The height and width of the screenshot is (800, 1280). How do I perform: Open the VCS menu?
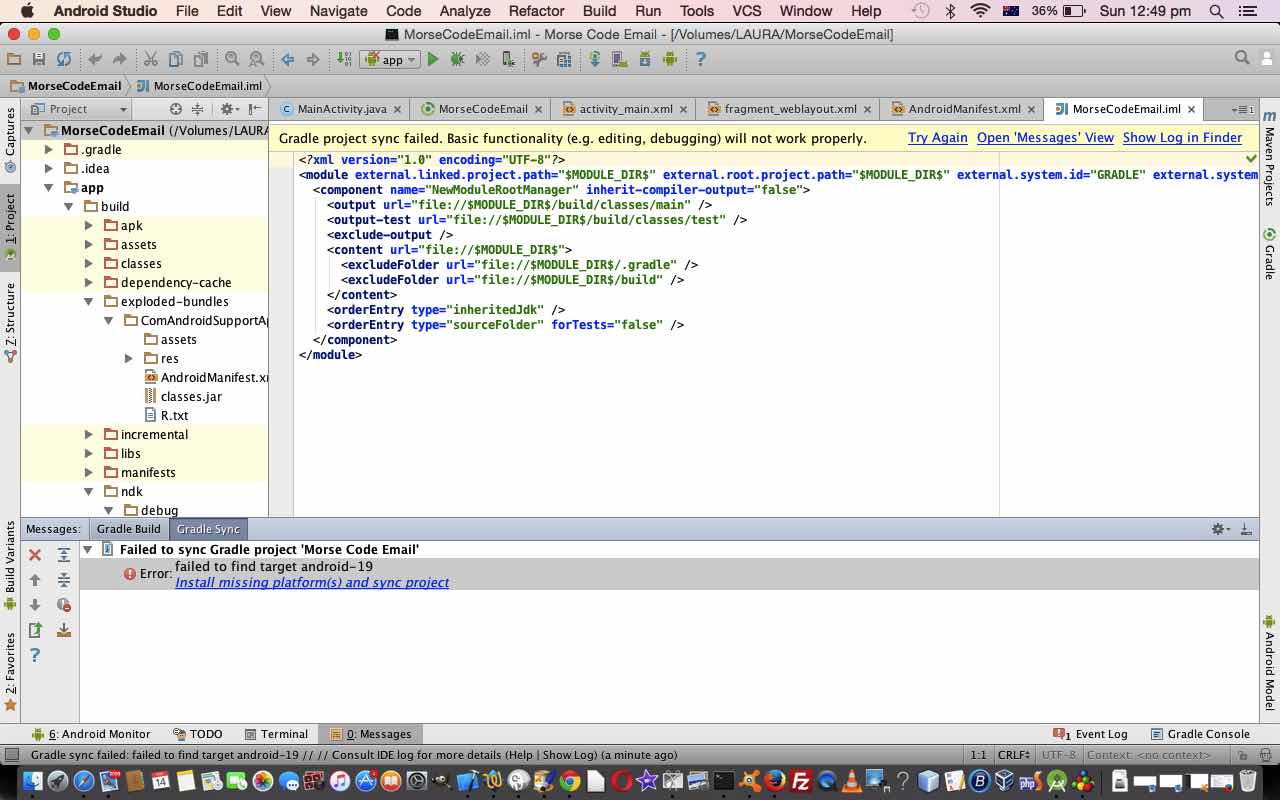[x=746, y=11]
